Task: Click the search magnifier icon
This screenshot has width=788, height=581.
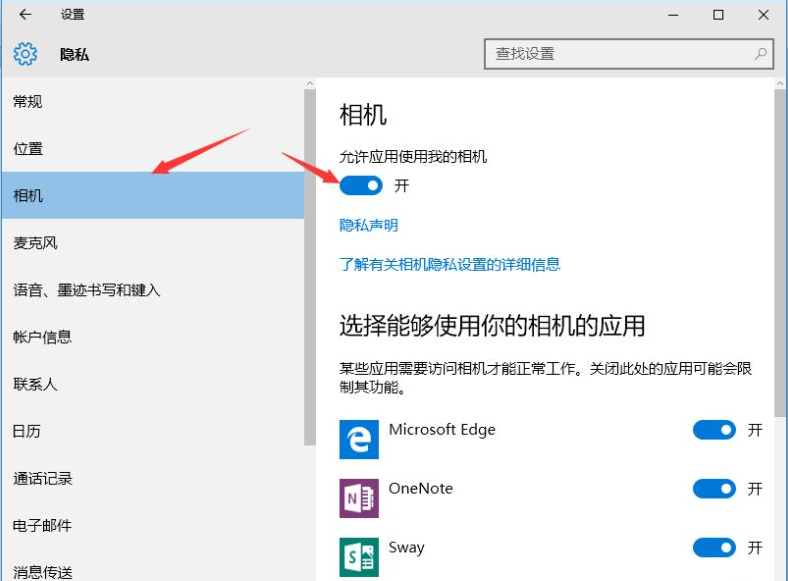Action: pos(760,54)
